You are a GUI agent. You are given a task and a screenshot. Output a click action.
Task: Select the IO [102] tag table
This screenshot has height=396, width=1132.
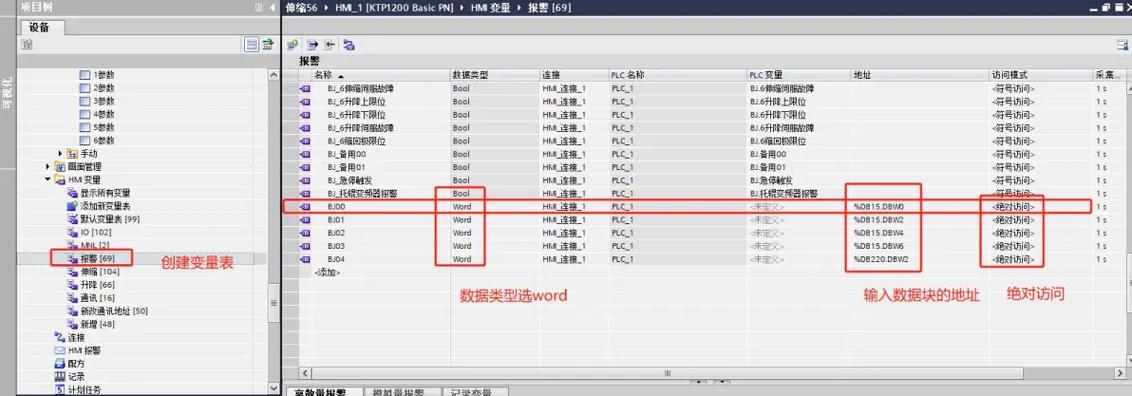[x=95, y=232]
